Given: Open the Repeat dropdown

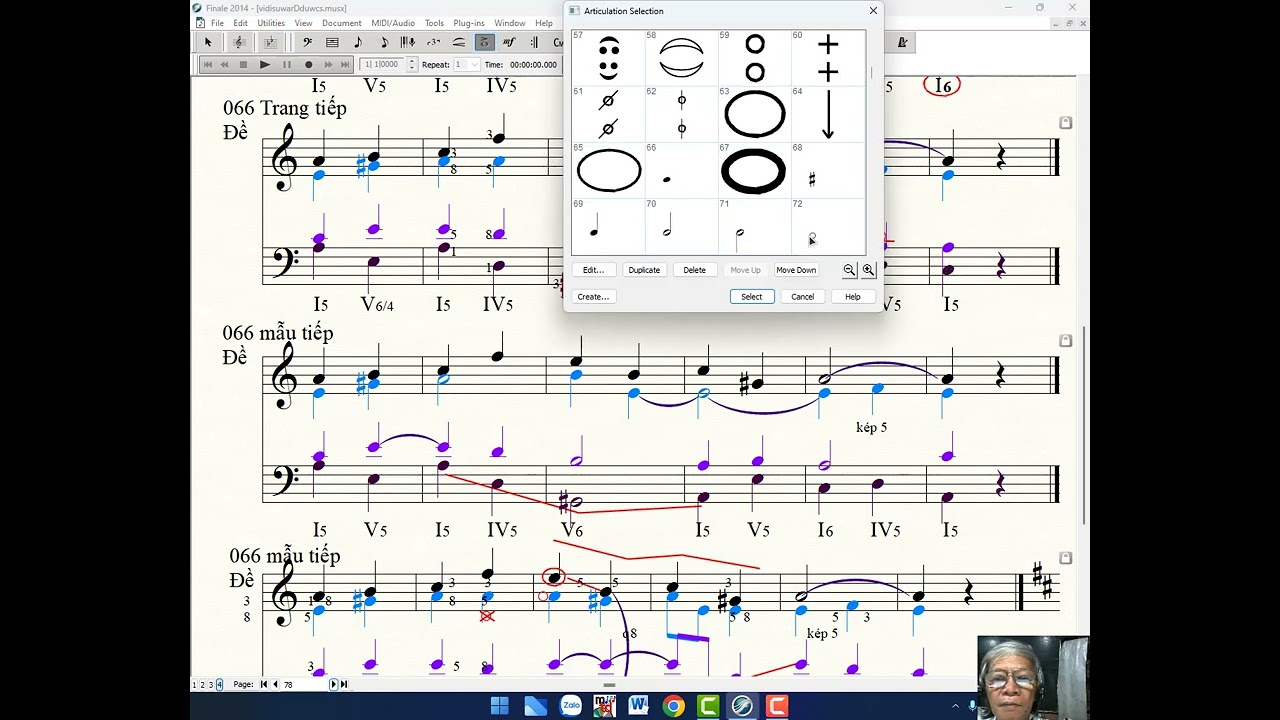Looking at the screenshot, I should pyautogui.click(x=467, y=65).
